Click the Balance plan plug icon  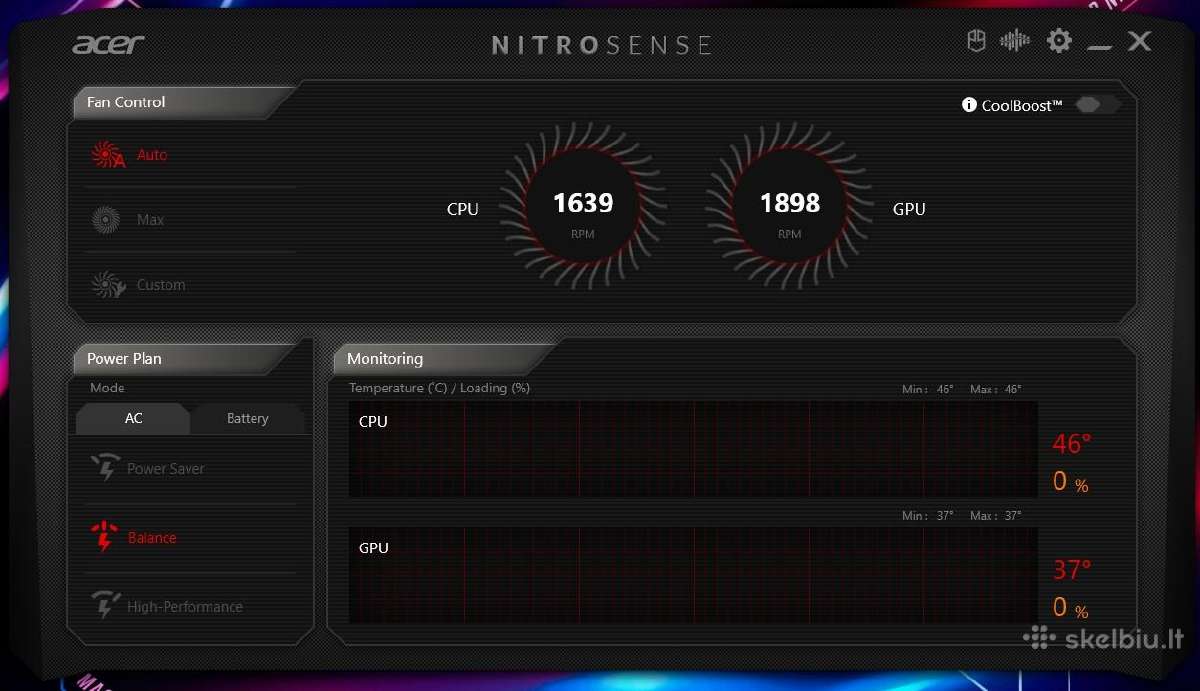(104, 537)
